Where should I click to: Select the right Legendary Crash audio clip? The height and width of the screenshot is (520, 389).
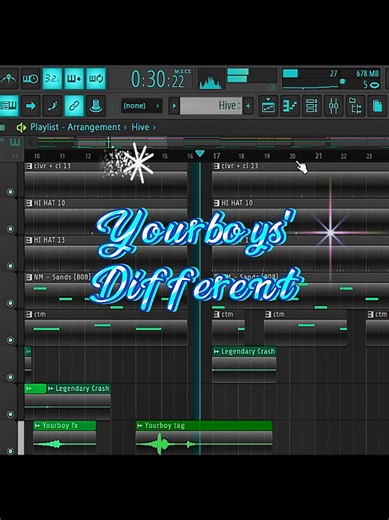tap(244, 365)
